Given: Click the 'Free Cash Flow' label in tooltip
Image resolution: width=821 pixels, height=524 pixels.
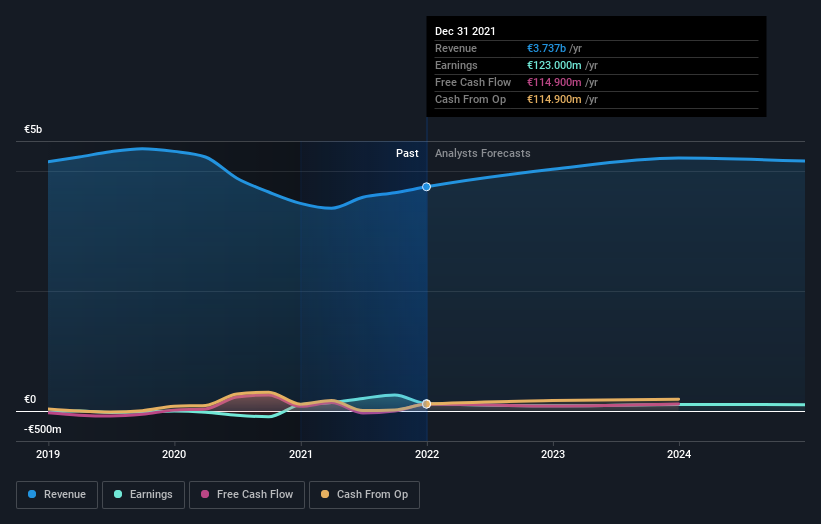Looking at the screenshot, I should [x=473, y=82].
